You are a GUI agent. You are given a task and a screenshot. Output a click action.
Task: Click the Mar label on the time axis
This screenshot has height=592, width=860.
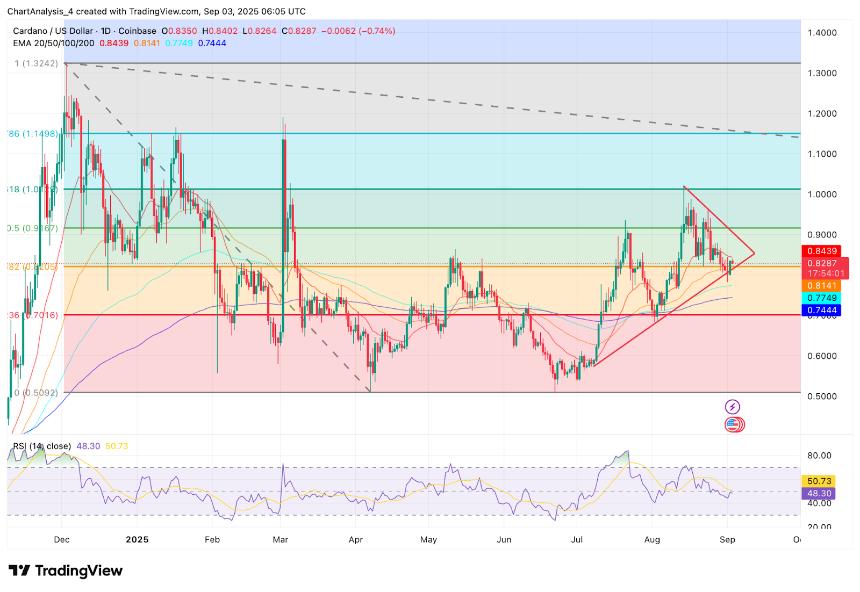coord(281,539)
